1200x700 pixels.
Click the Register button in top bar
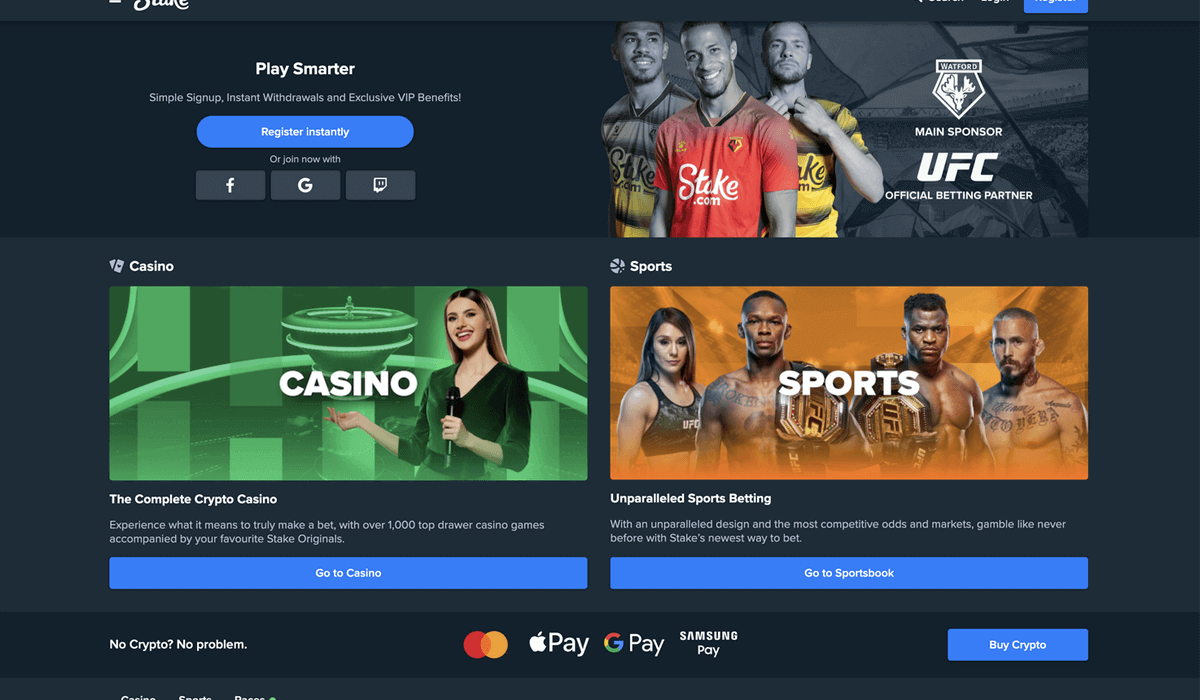(x=1056, y=4)
